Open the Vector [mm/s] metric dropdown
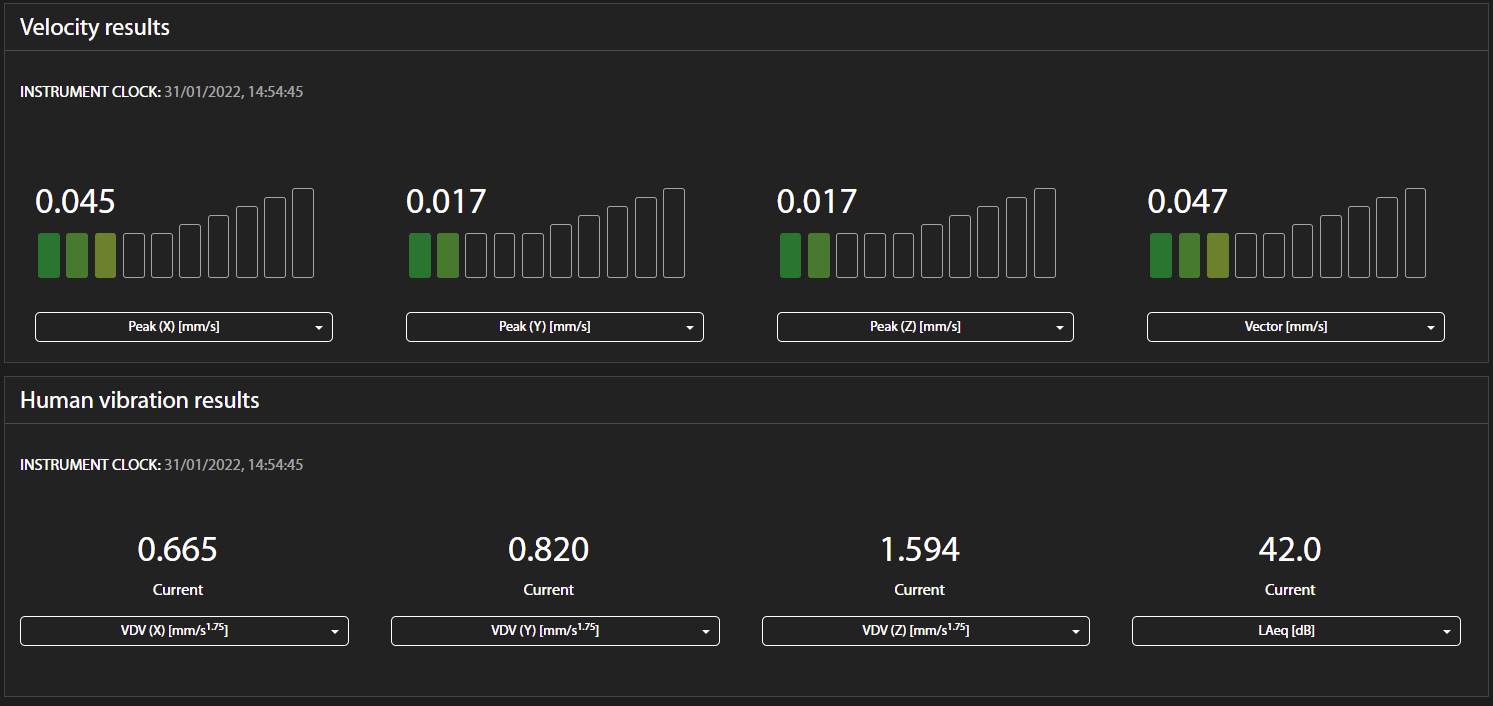This screenshot has height=706, width=1493. (x=1295, y=326)
